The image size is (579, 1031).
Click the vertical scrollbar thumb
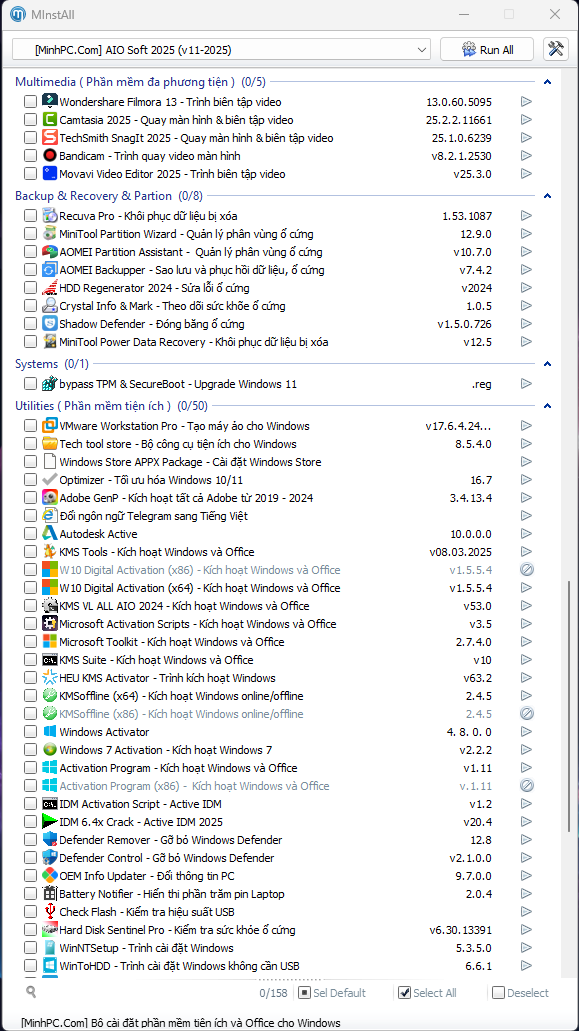tap(569, 775)
